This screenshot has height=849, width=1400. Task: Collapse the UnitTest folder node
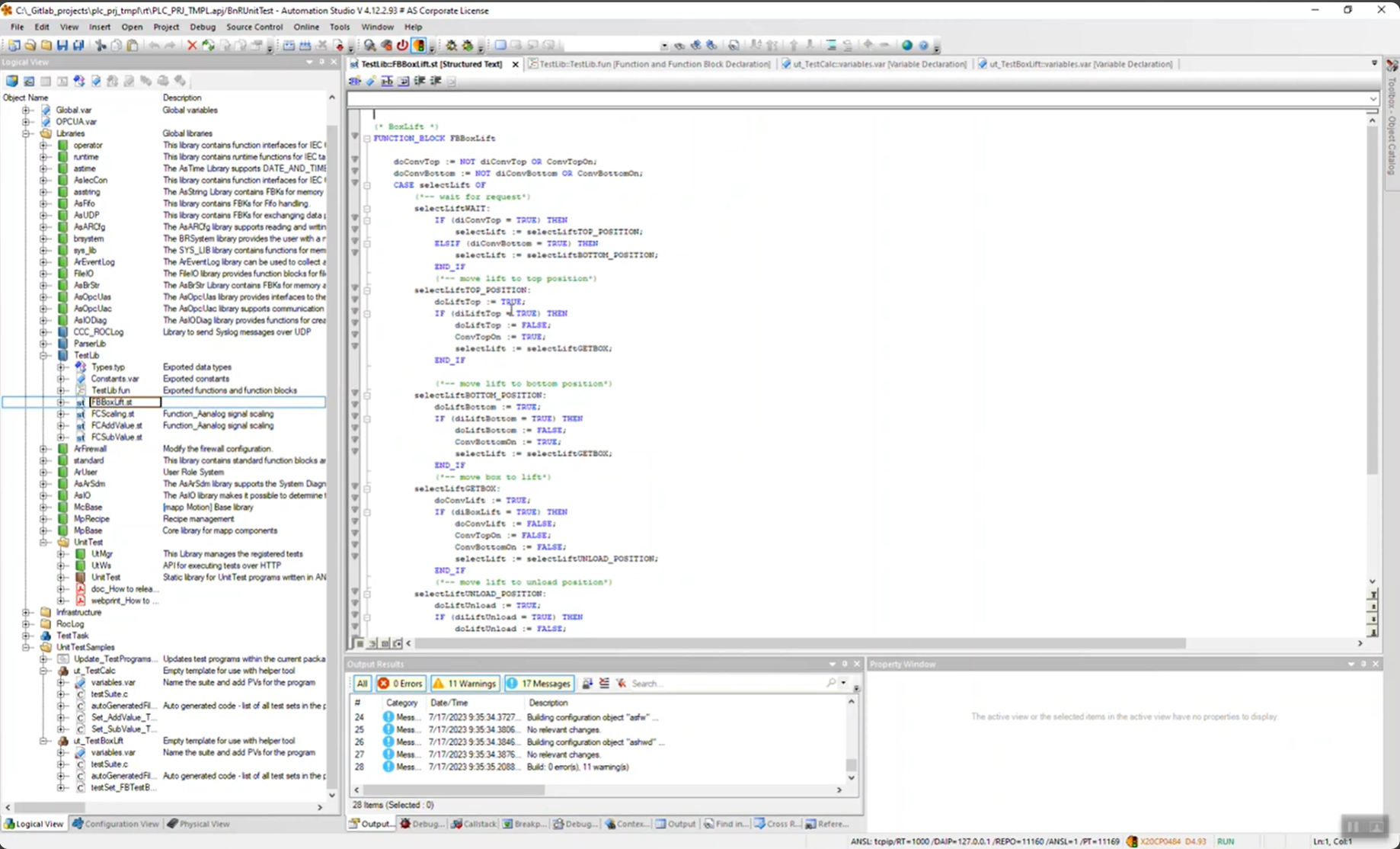tap(44, 543)
